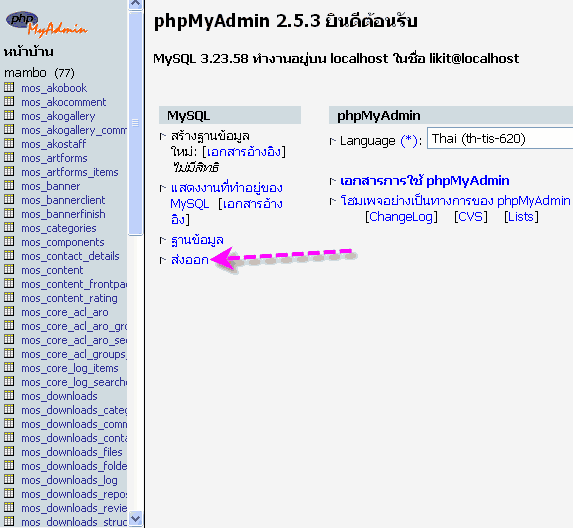Click the sidebar scrollbar down arrow
This screenshot has width=573, height=528.
coord(136,518)
